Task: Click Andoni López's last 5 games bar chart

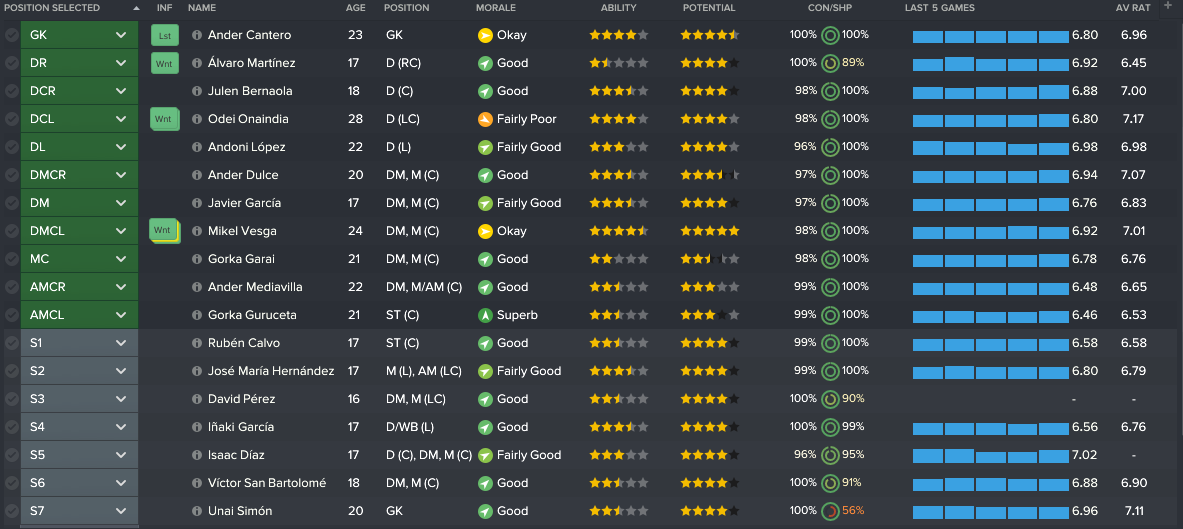Action: pyautogui.click(x=991, y=147)
